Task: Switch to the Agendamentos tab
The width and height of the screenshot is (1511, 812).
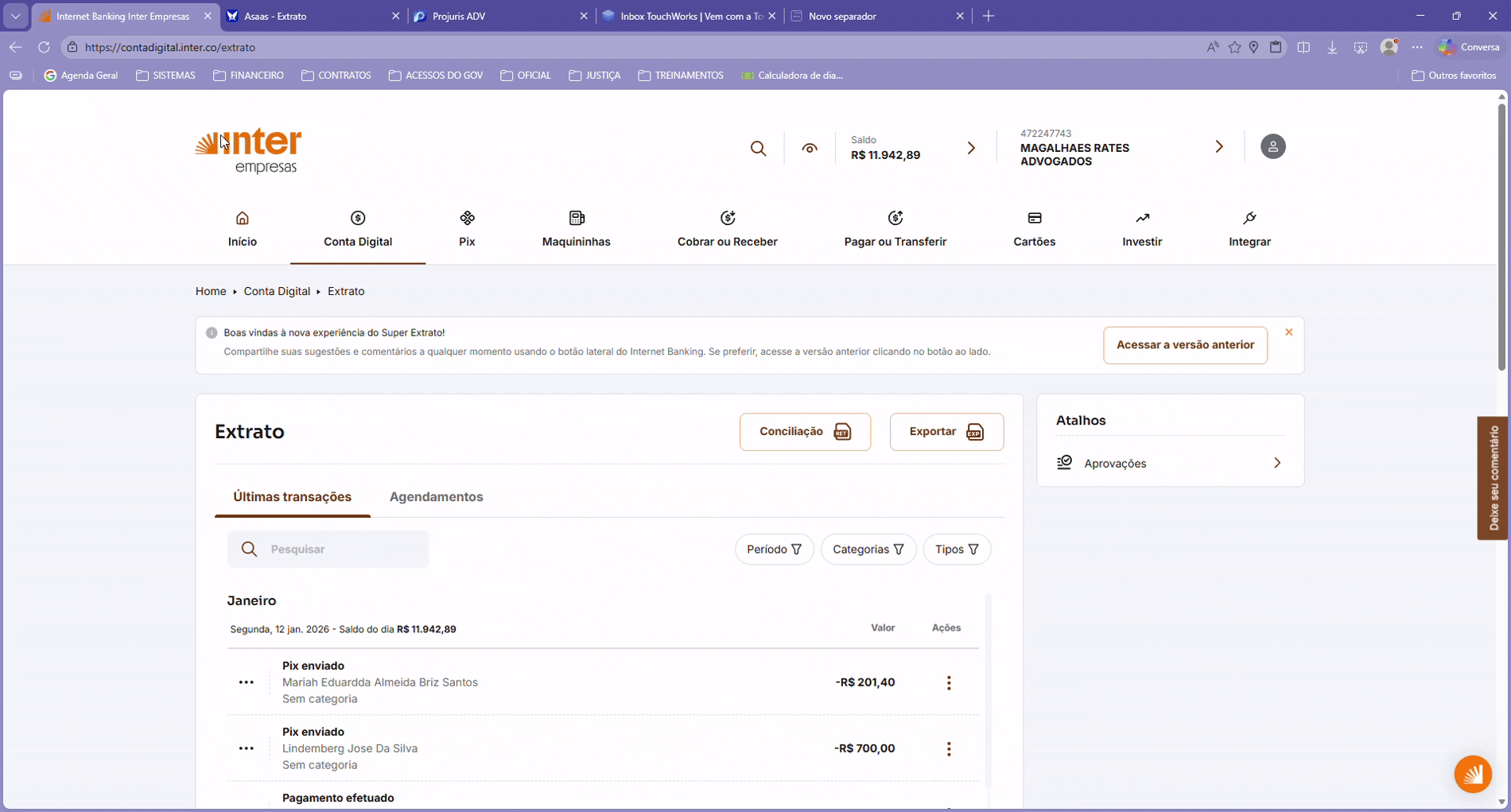Action: click(436, 497)
